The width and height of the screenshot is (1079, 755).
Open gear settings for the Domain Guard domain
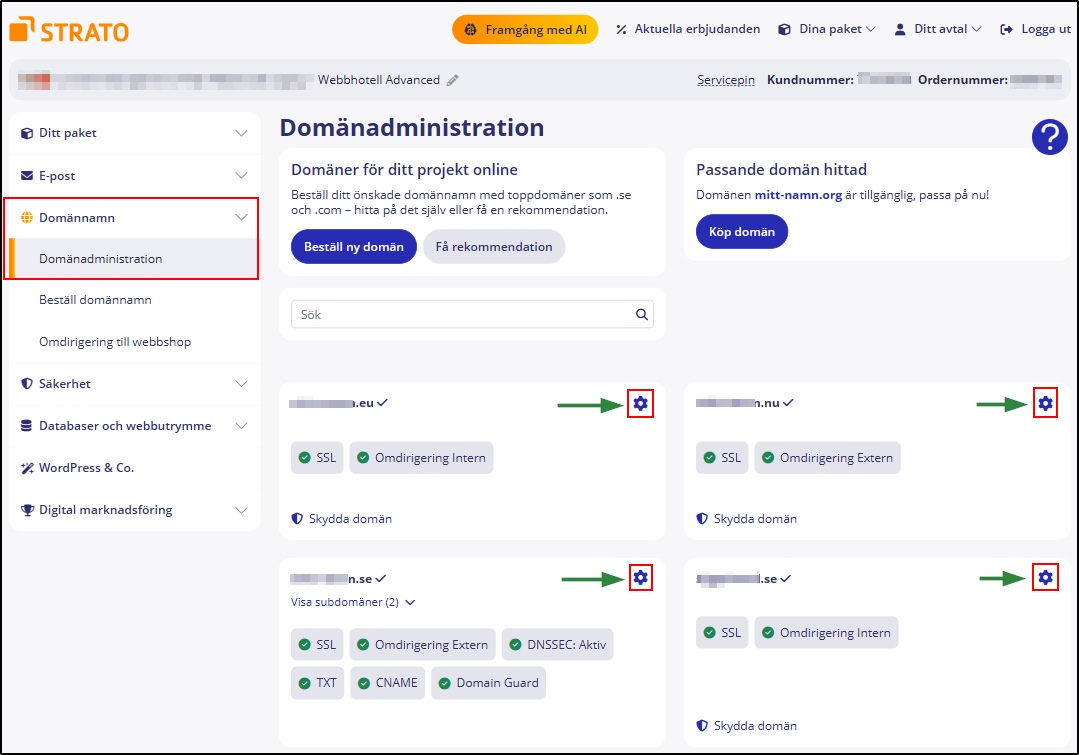click(641, 578)
